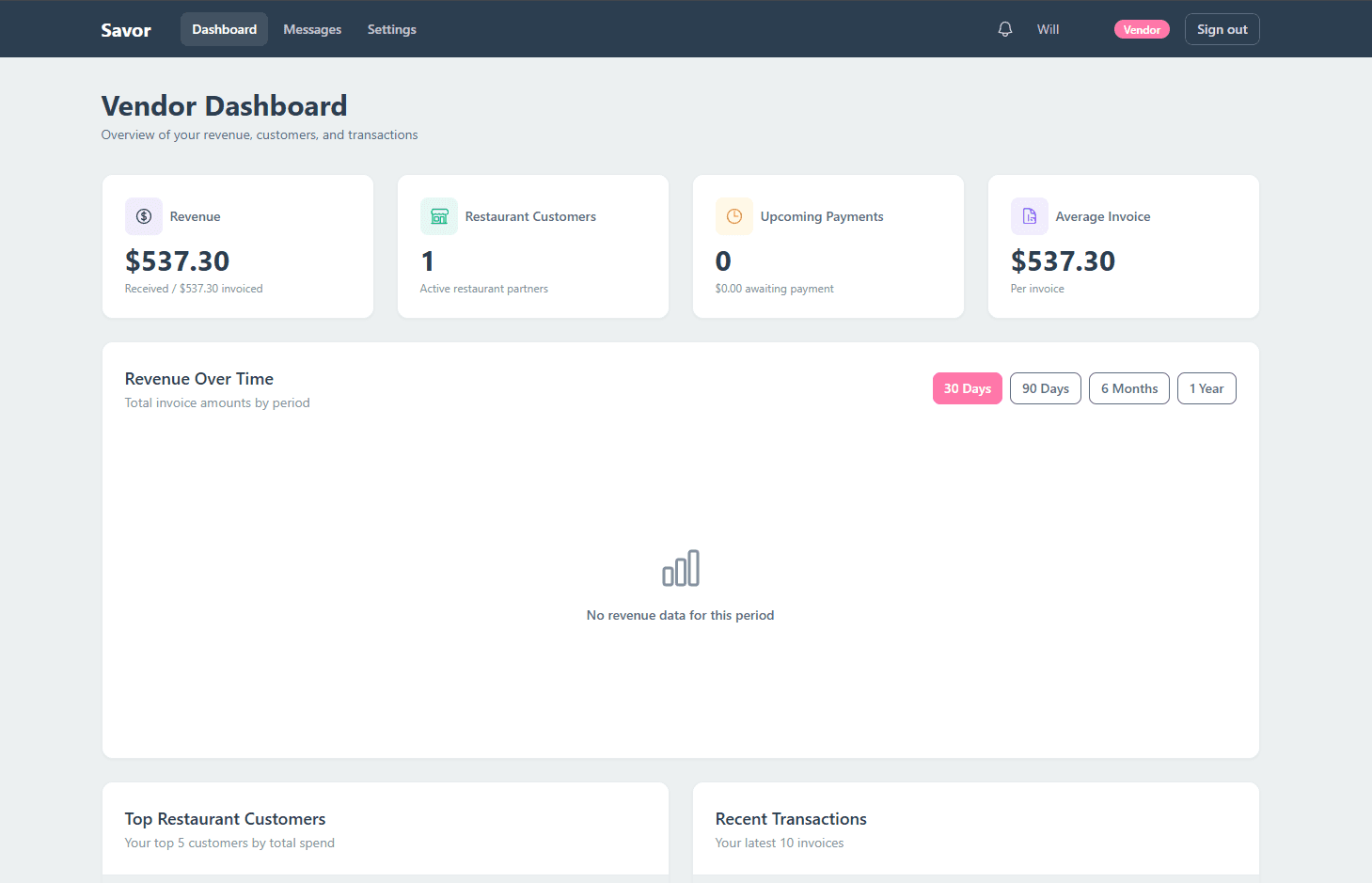Open the notification bell
The height and width of the screenshot is (883, 1372).
click(1004, 28)
